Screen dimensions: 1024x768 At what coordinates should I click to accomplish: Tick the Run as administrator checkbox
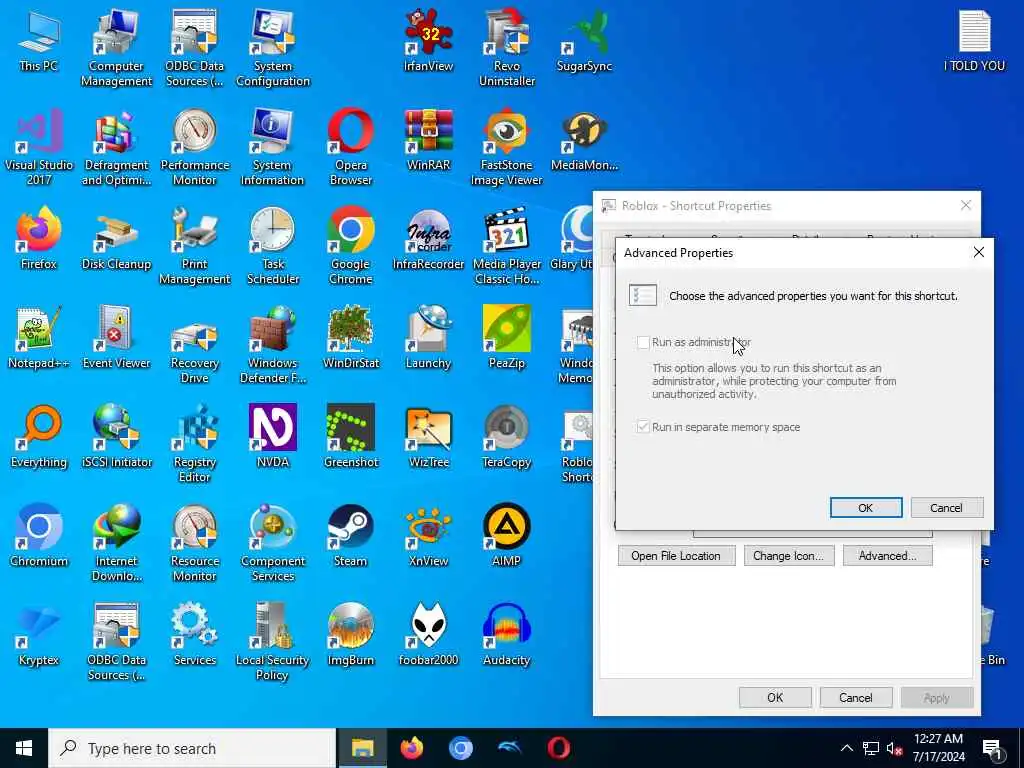tap(643, 342)
